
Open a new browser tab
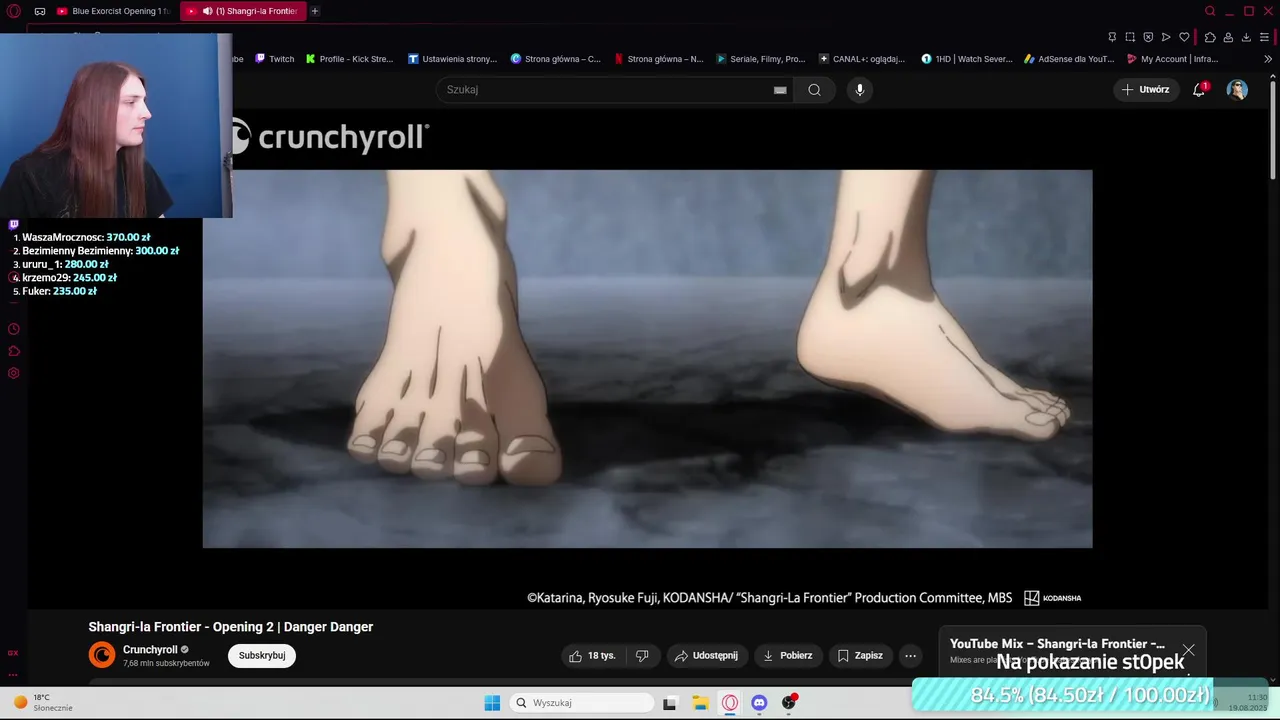point(315,11)
